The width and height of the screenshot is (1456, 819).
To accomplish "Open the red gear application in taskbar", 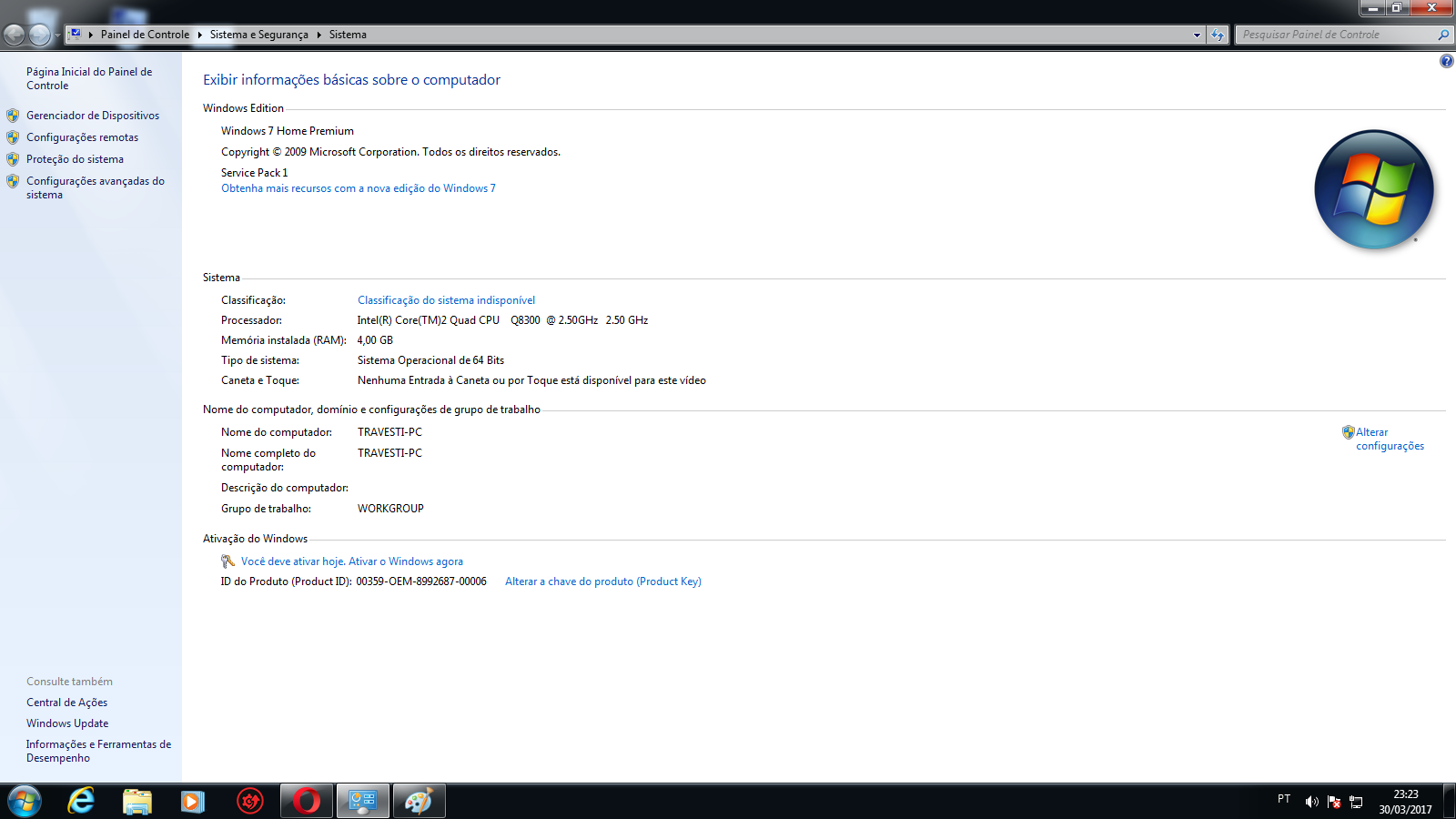I will pos(249,801).
